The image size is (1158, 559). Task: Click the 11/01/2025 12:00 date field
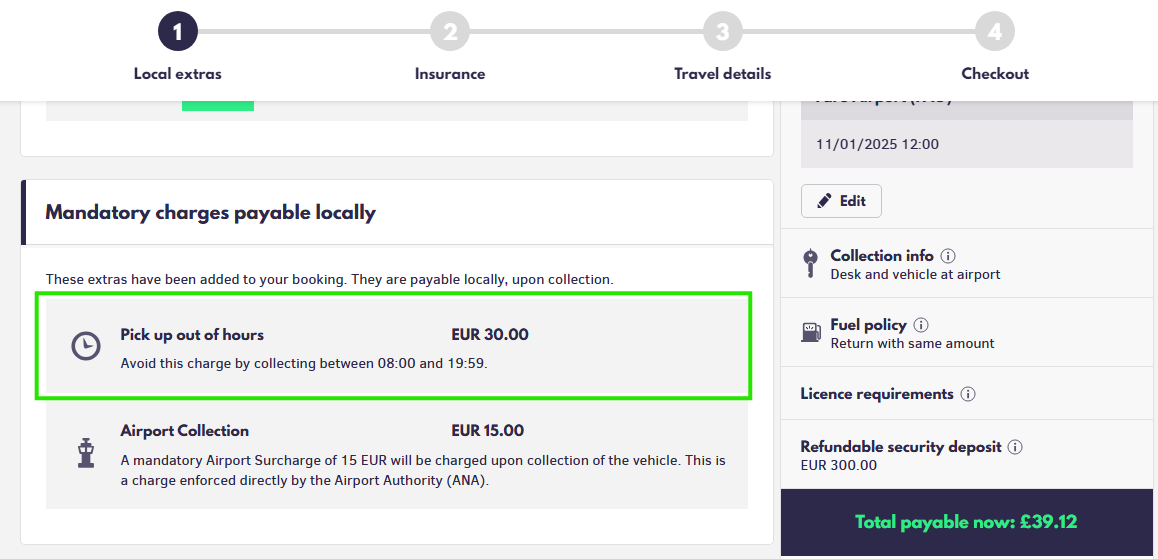[x=877, y=144]
